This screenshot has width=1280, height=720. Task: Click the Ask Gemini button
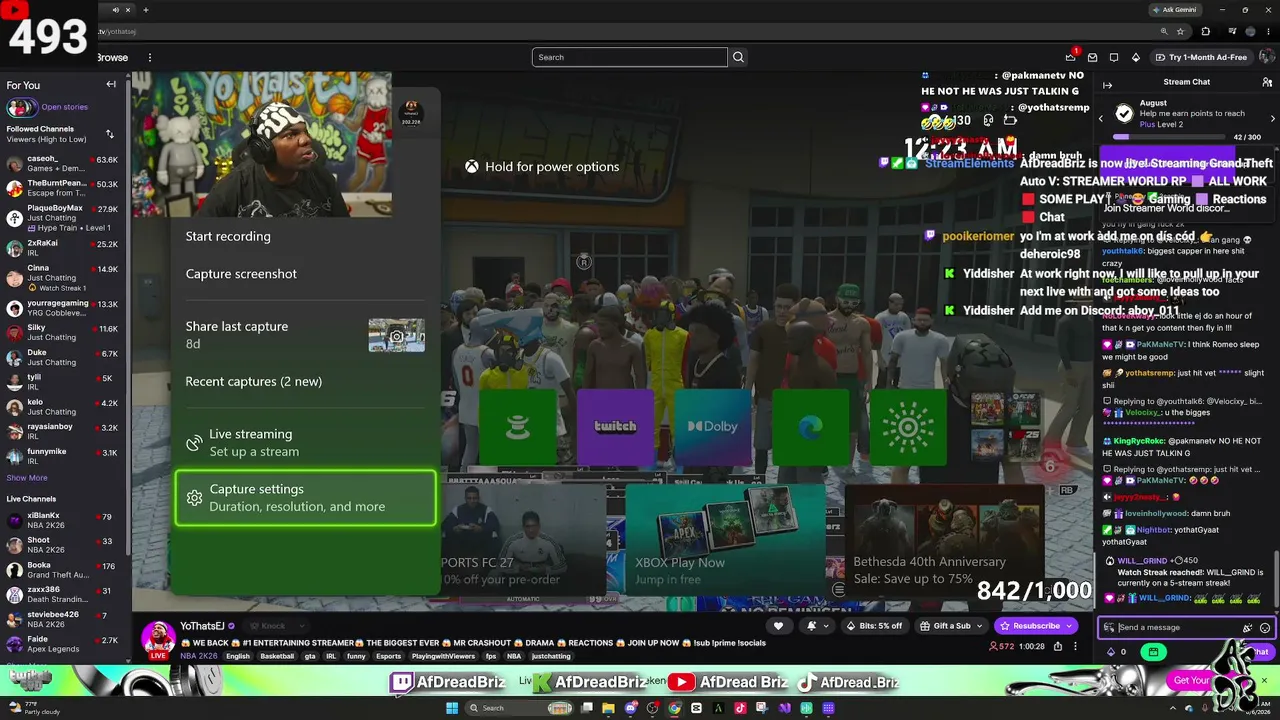coord(1176,10)
